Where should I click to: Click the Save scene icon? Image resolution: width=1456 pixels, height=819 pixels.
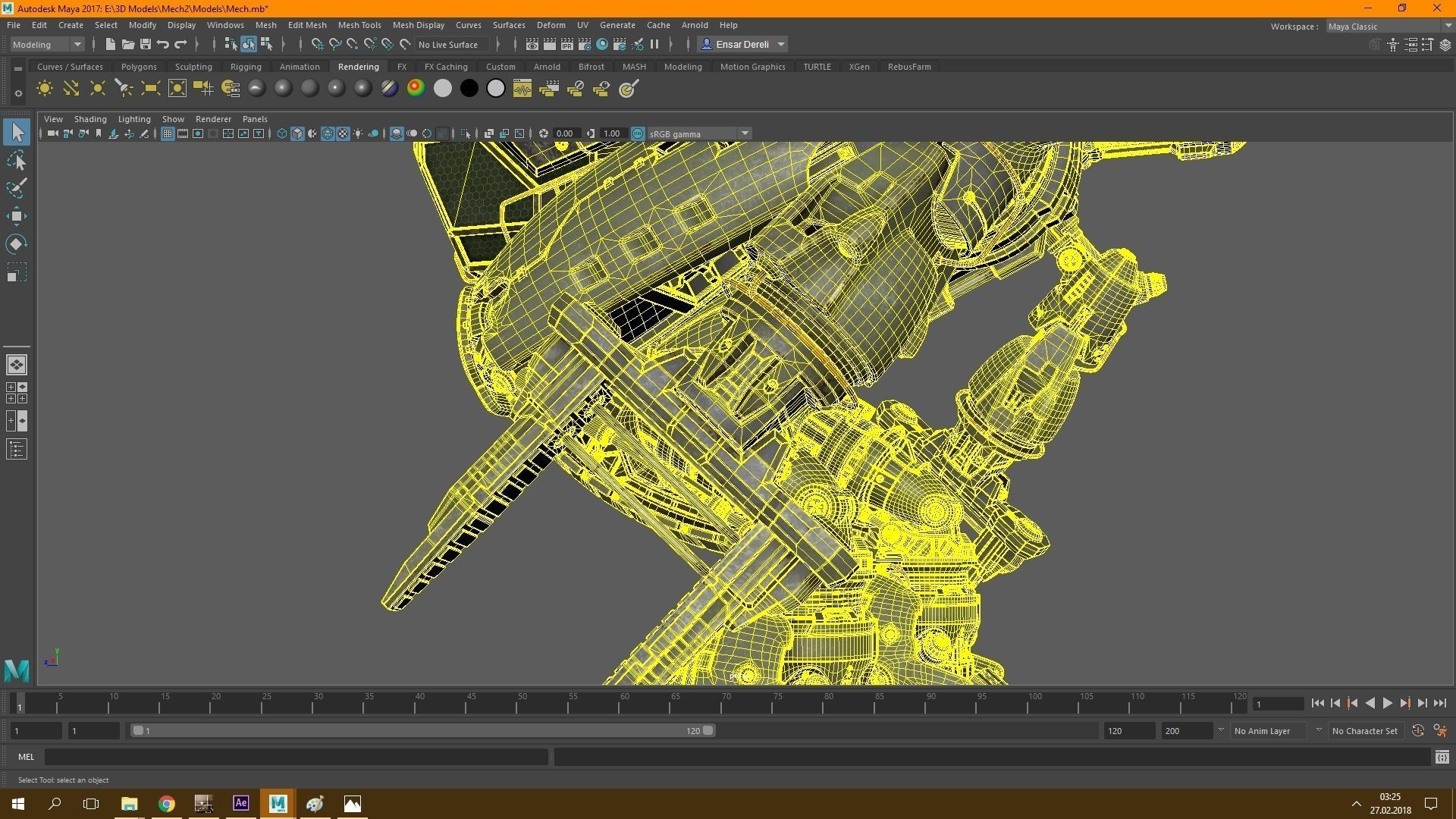146,45
